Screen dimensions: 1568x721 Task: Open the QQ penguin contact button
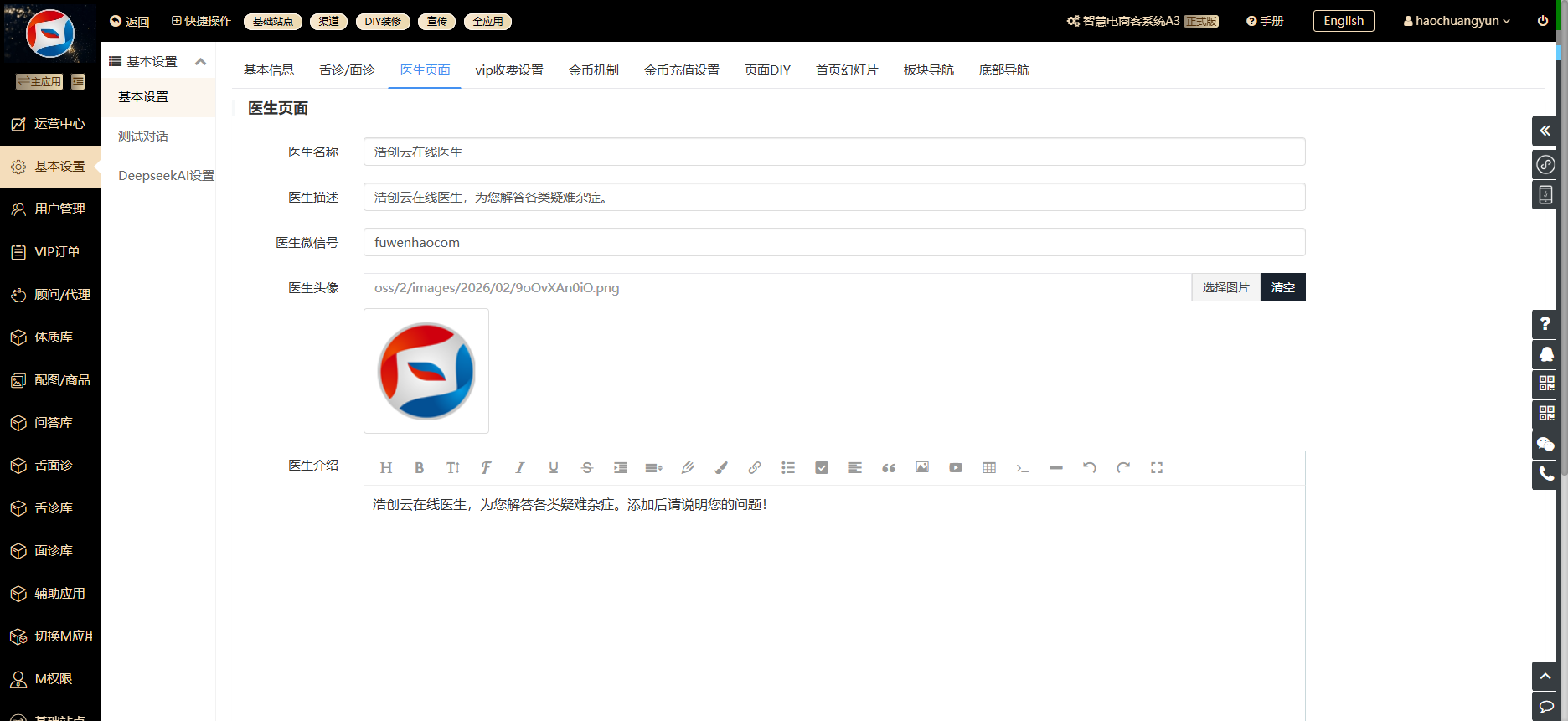click(x=1545, y=354)
